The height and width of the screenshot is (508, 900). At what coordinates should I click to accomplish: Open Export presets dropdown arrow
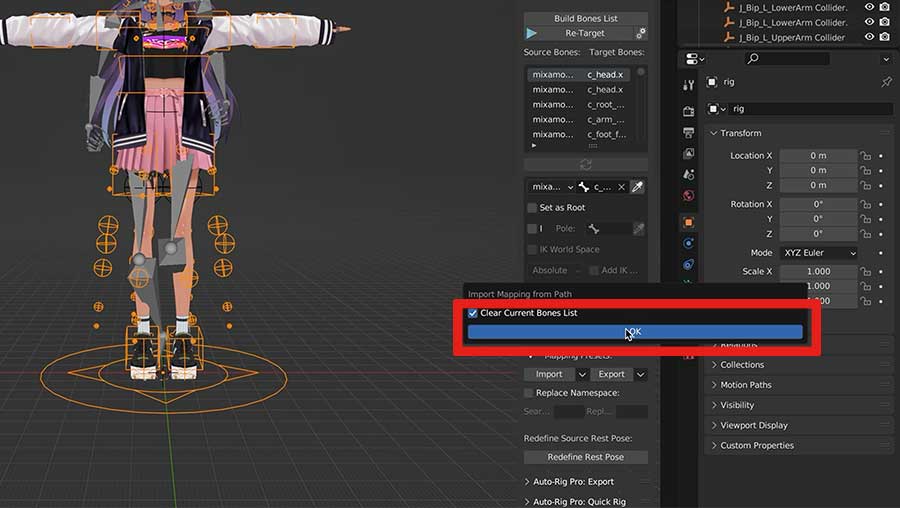point(641,375)
